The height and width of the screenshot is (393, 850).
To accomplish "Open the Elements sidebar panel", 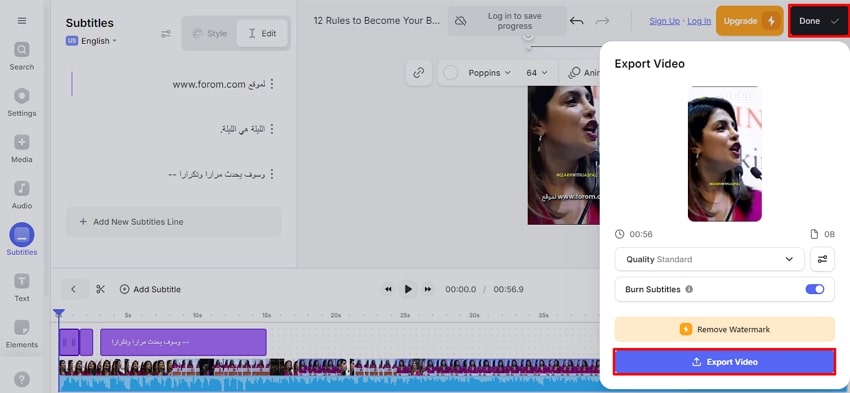I will [x=22, y=333].
